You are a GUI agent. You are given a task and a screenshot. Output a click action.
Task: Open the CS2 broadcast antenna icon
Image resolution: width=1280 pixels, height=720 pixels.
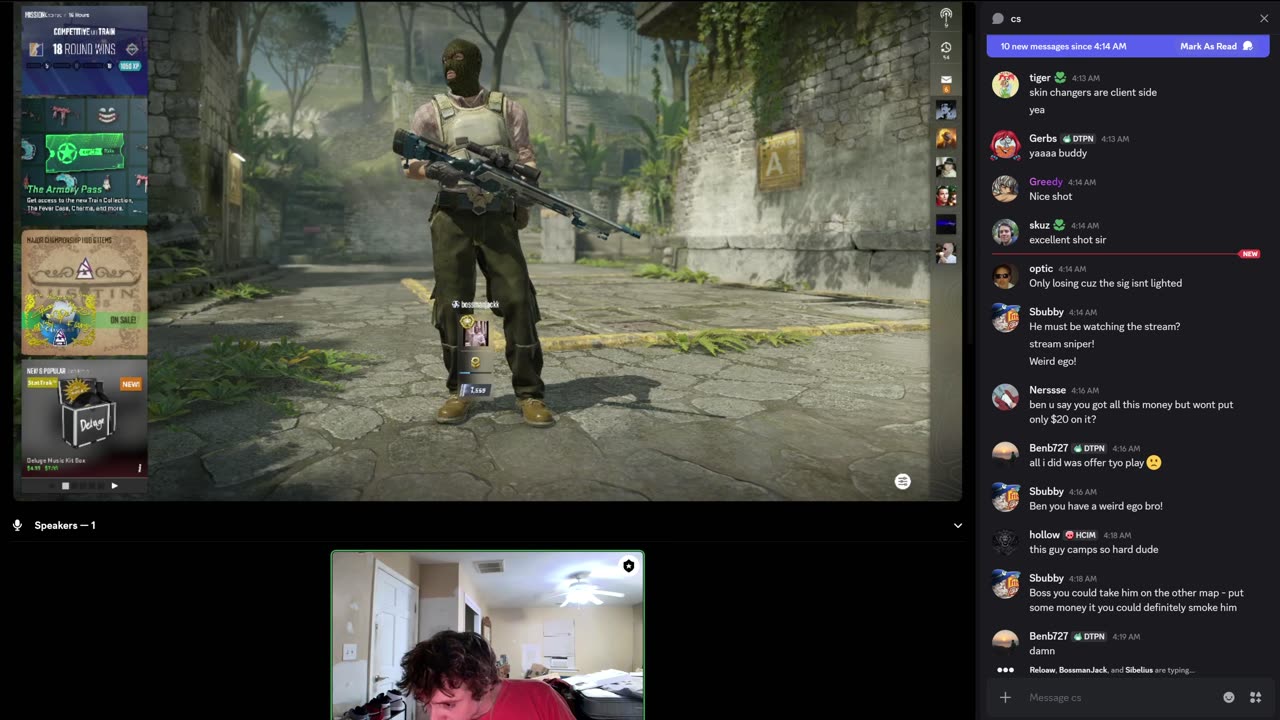(945, 17)
